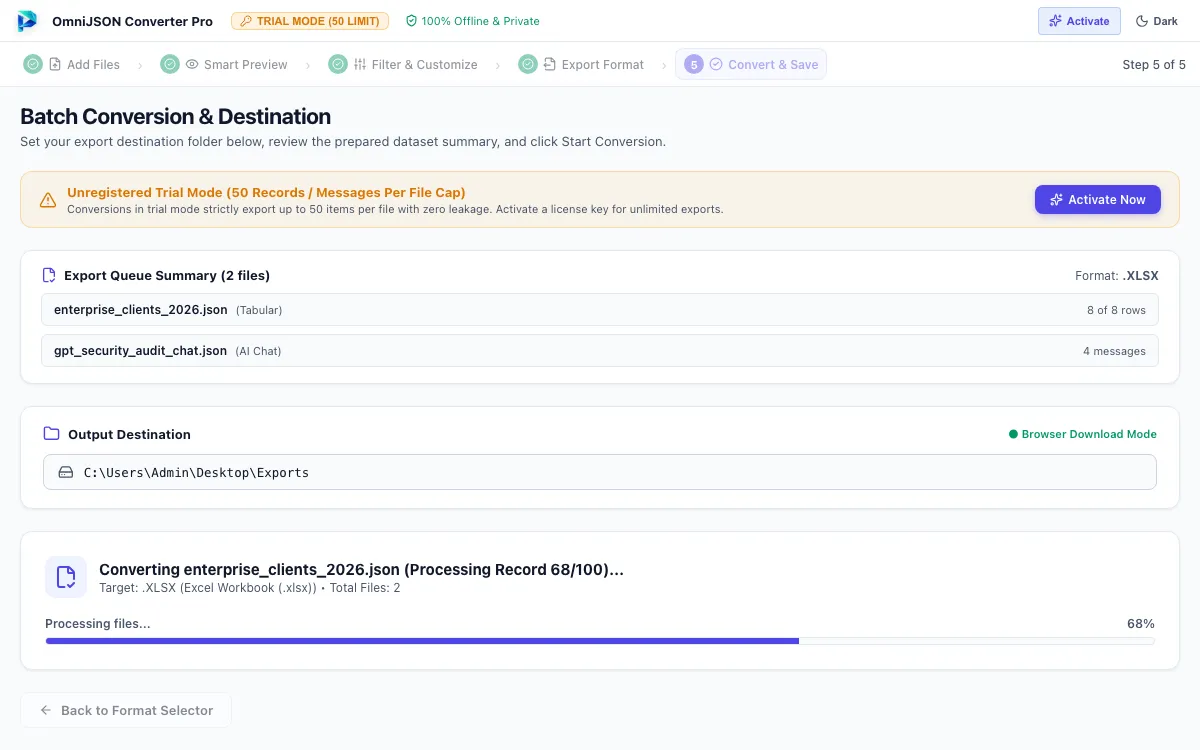Click the key icon in the trial badge
Screen dimensions: 1200x750
pos(246,21)
